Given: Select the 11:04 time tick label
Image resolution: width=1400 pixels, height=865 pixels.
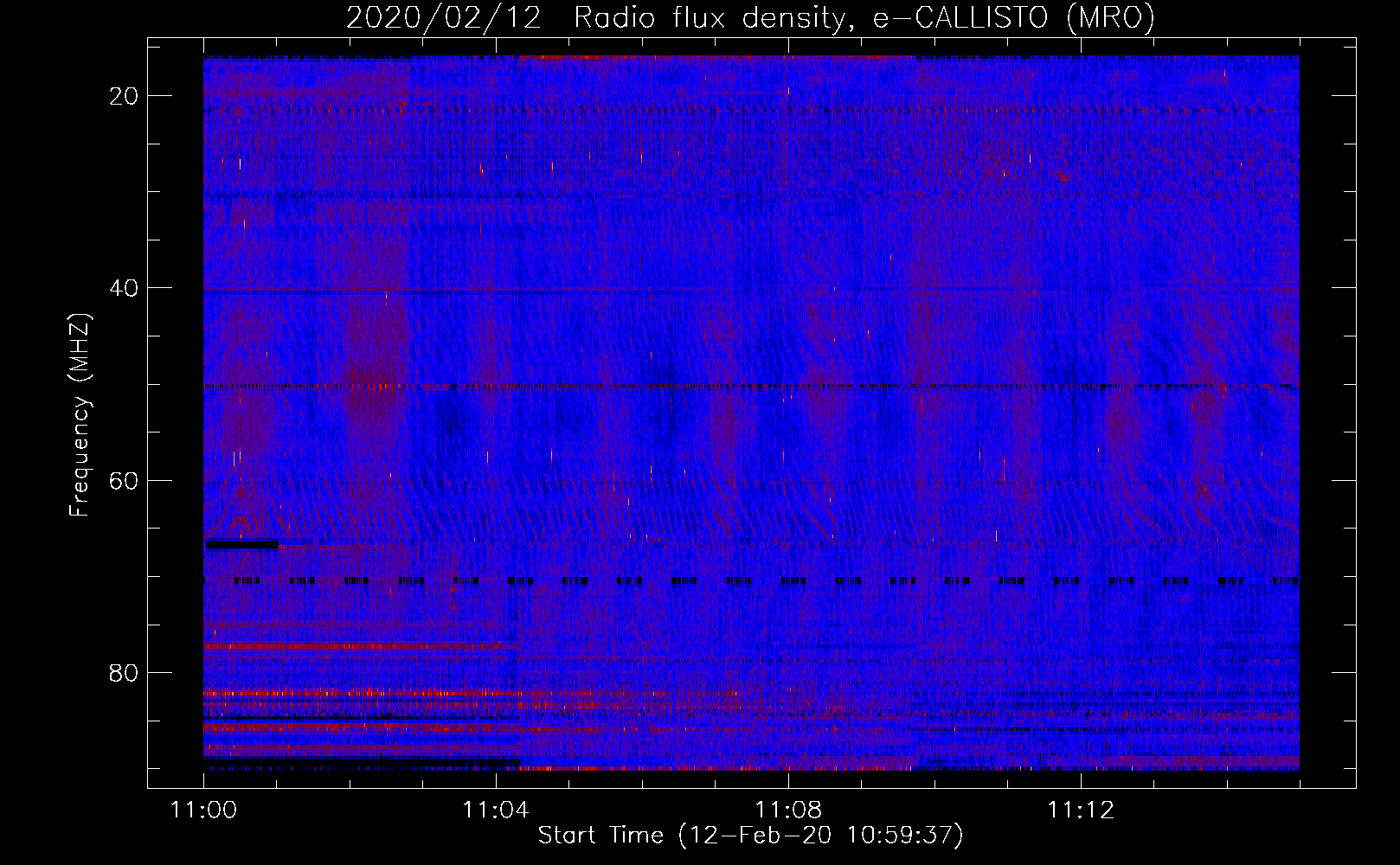Looking at the screenshot, I should click(496, 811).
